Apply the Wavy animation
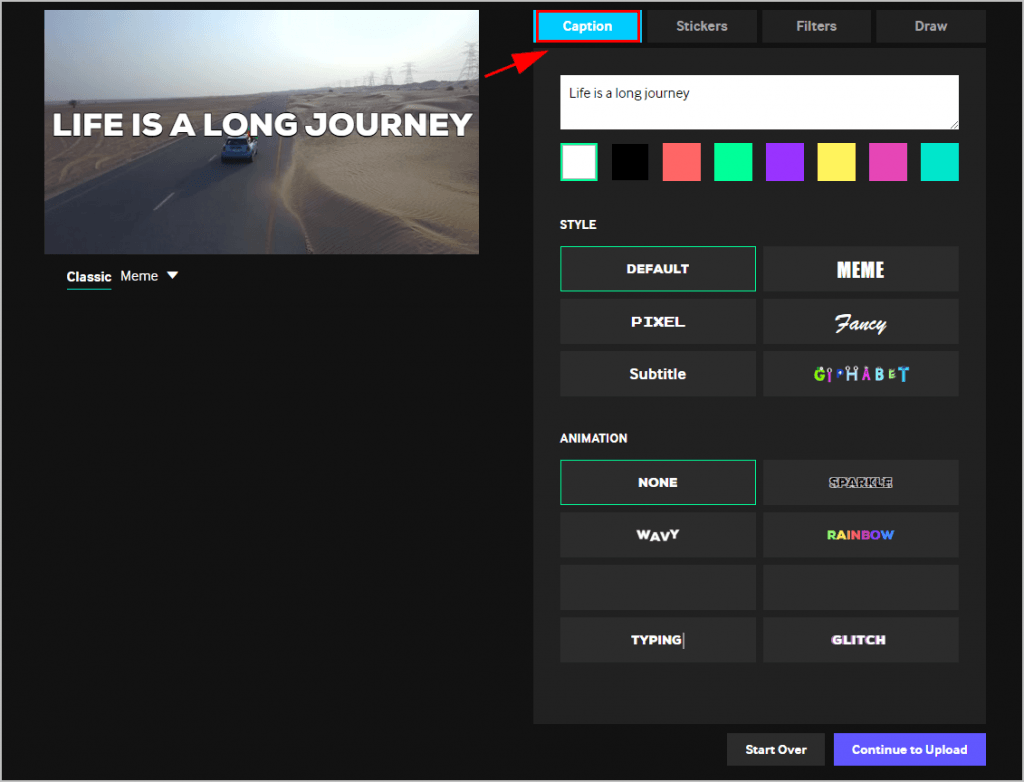This screenshot has height=782, width=1024. tap(658, 535)
